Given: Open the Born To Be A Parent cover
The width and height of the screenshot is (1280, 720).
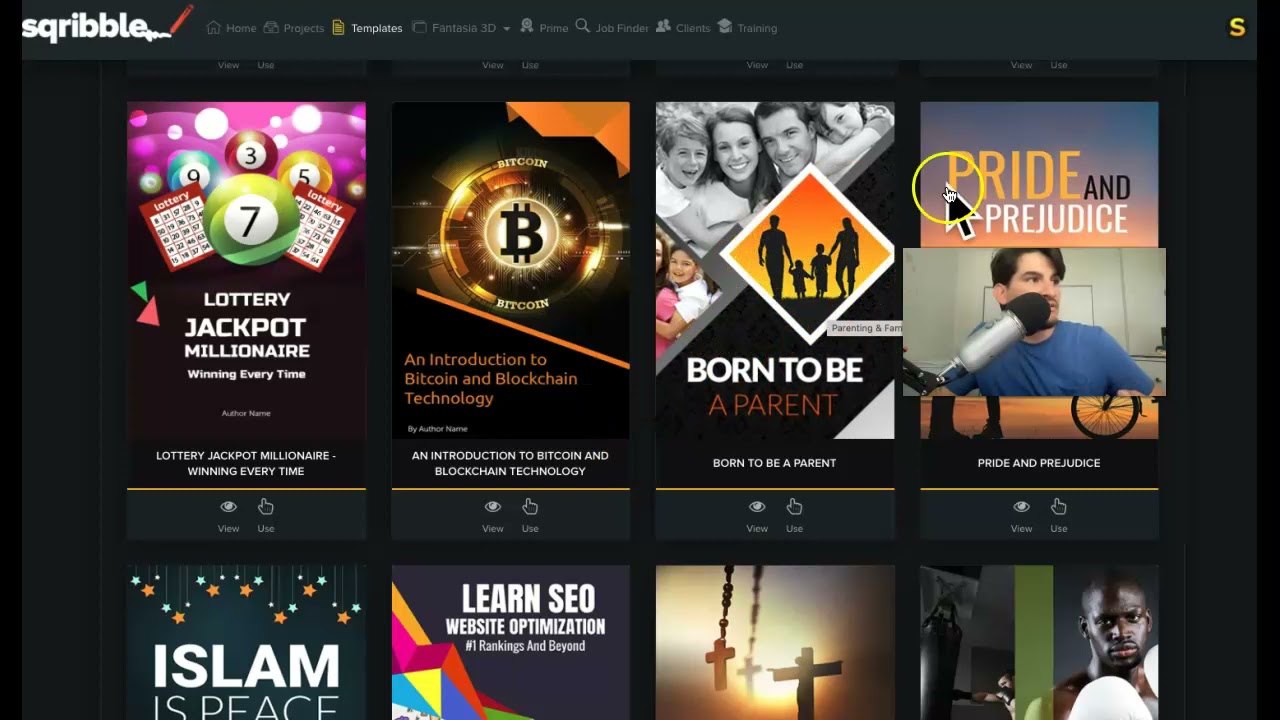Looking at the screenshot, I should coord(775,270).
